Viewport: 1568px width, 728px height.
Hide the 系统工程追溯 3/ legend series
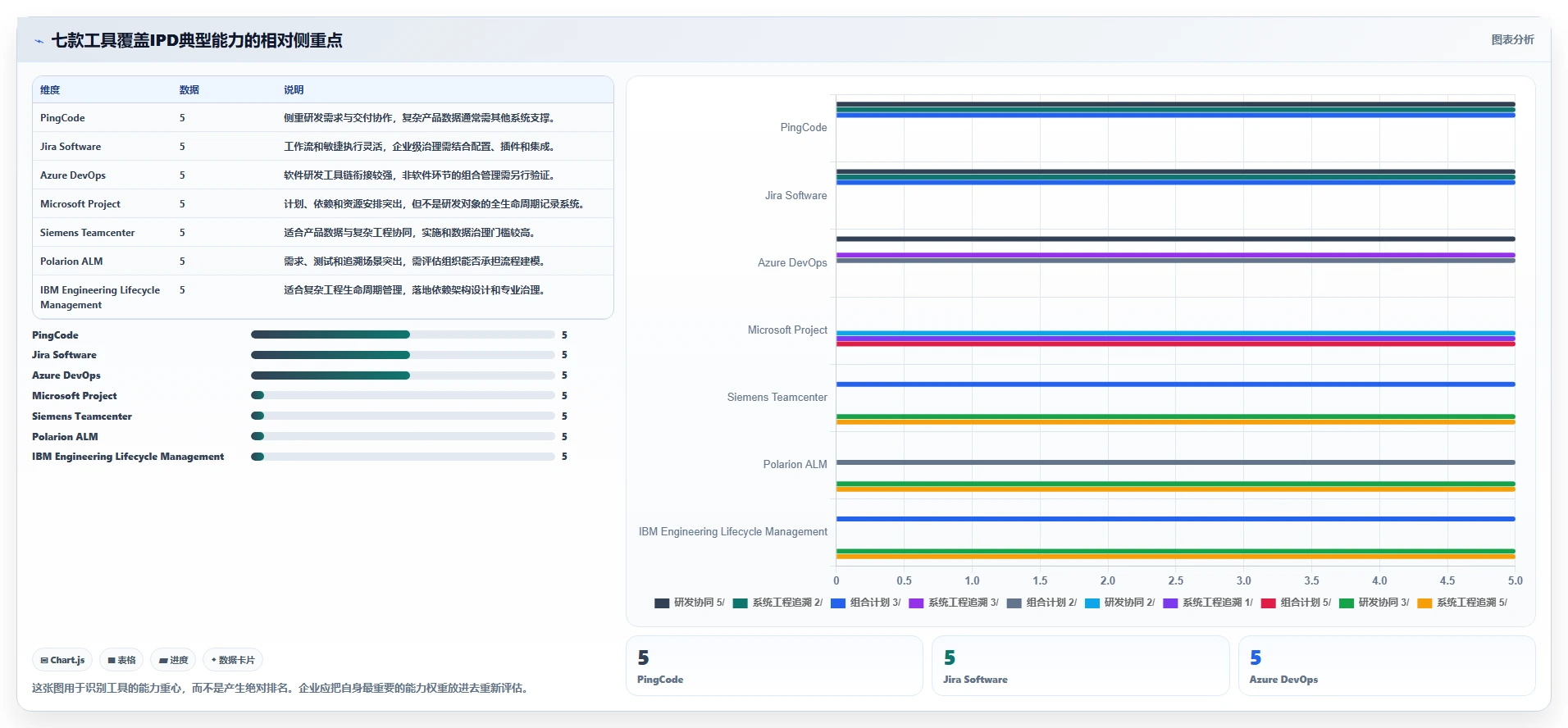[x=954, y=603]
